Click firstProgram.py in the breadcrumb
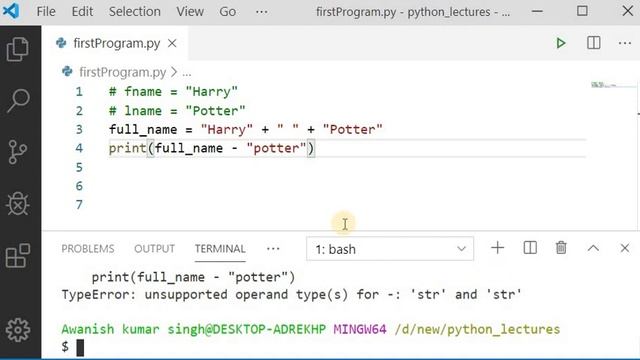The height and width of the screenshot is (360, 640). pos(122,72)
